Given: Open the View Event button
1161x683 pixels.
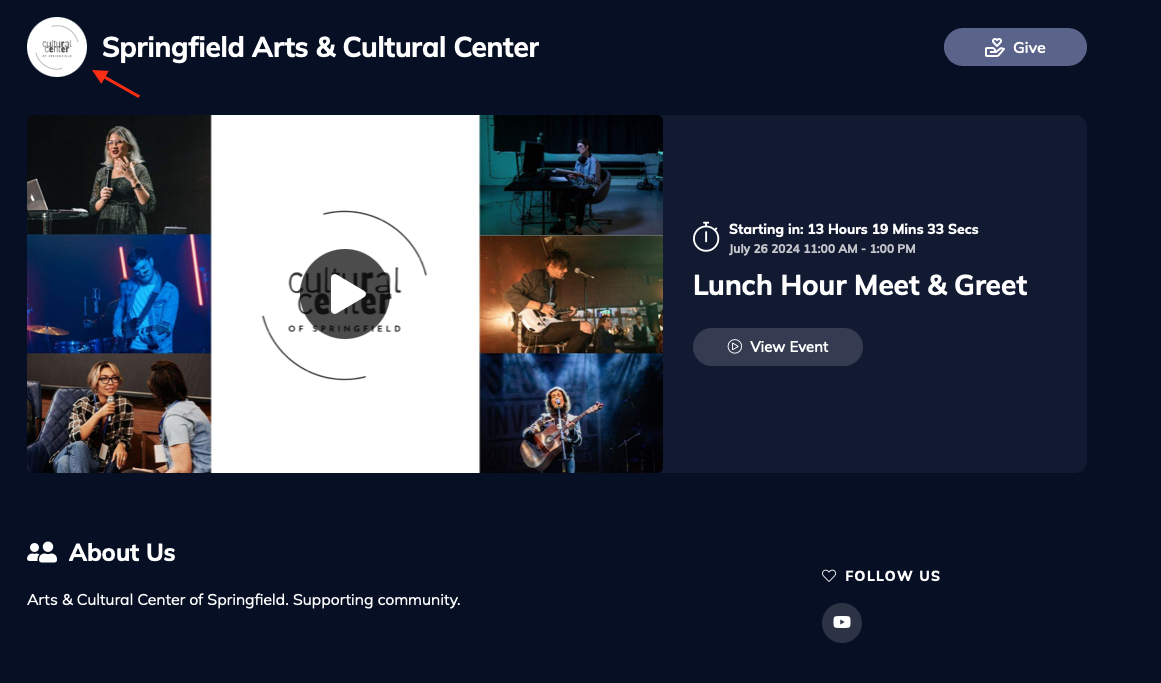Looking at the screenshot, I should pyautogui.click(x=778, y=347).
